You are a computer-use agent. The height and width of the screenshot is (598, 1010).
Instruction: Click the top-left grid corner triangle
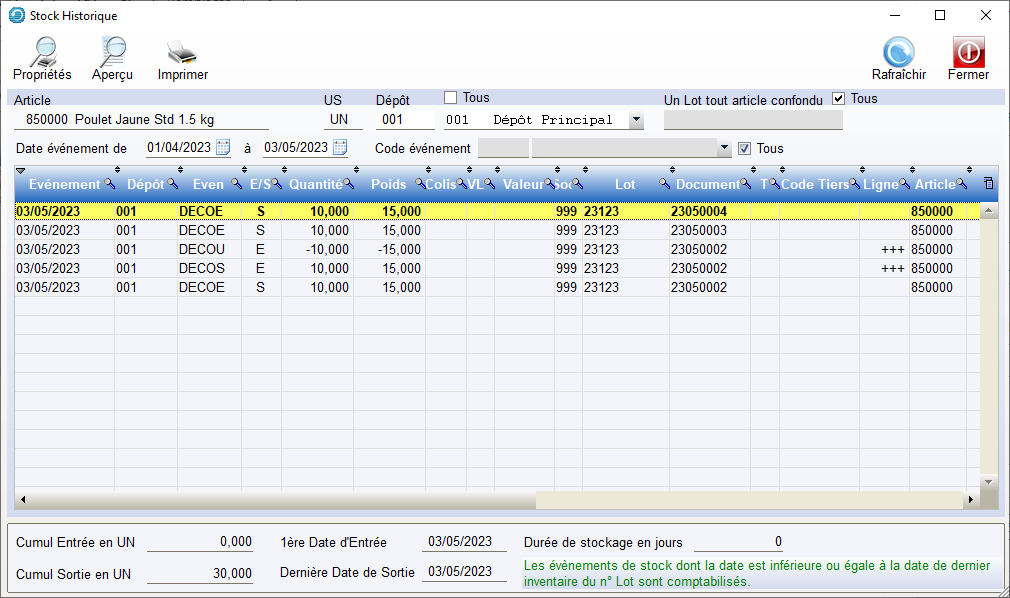pyautogui.click(x=21, y=171)
